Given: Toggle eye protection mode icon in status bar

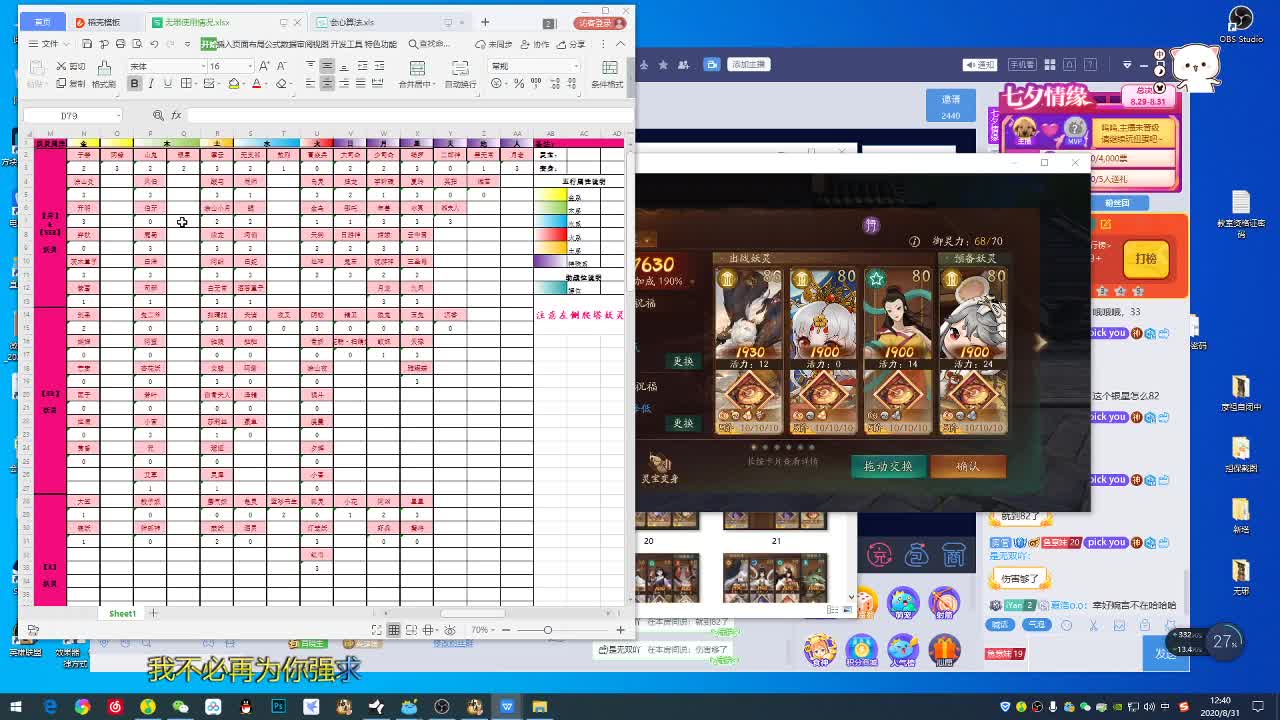Looking at the screenshot, I should (450, 630).
